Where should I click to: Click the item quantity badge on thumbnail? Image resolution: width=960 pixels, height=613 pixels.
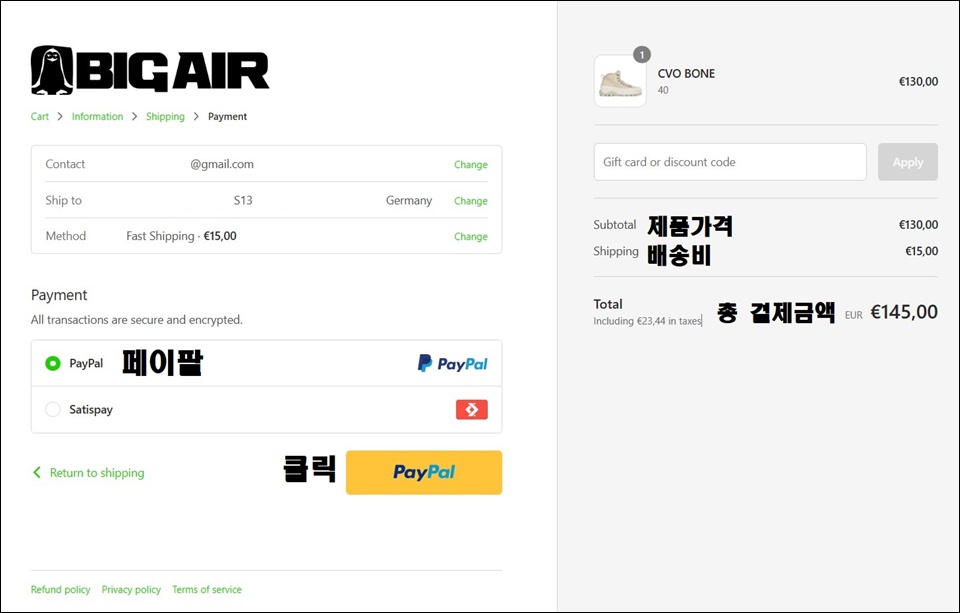coord(642,55)
